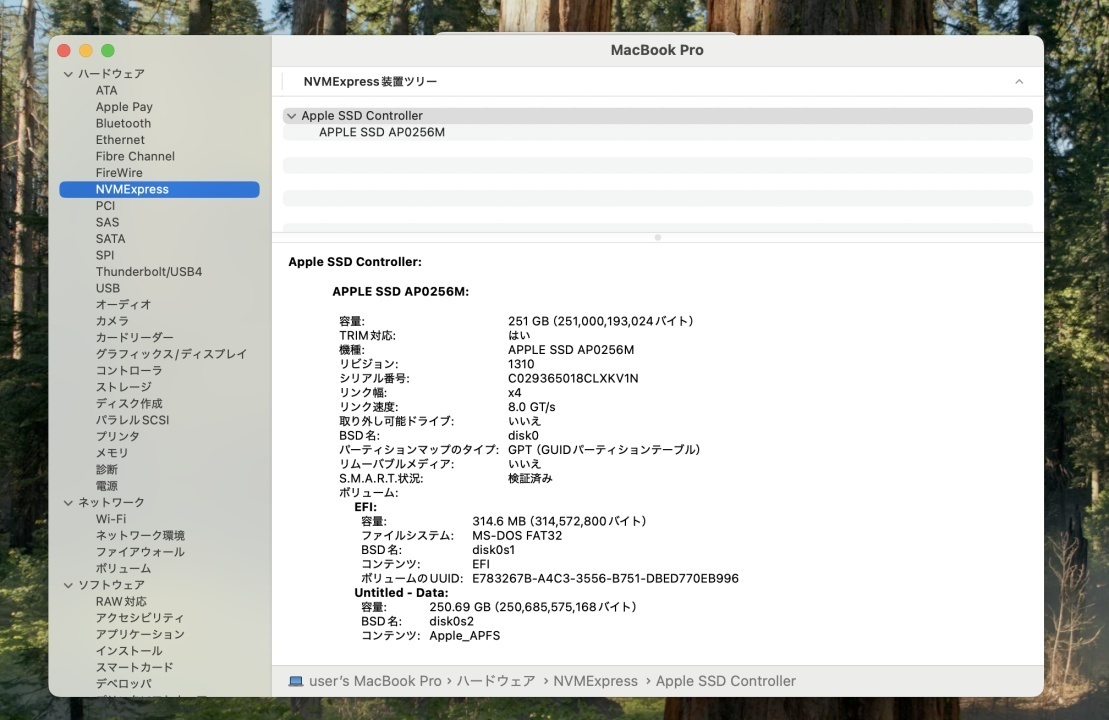Select Wi-Fi under ネットワーク
Viewport: 1109px width, 720px height.
[111, 519]
